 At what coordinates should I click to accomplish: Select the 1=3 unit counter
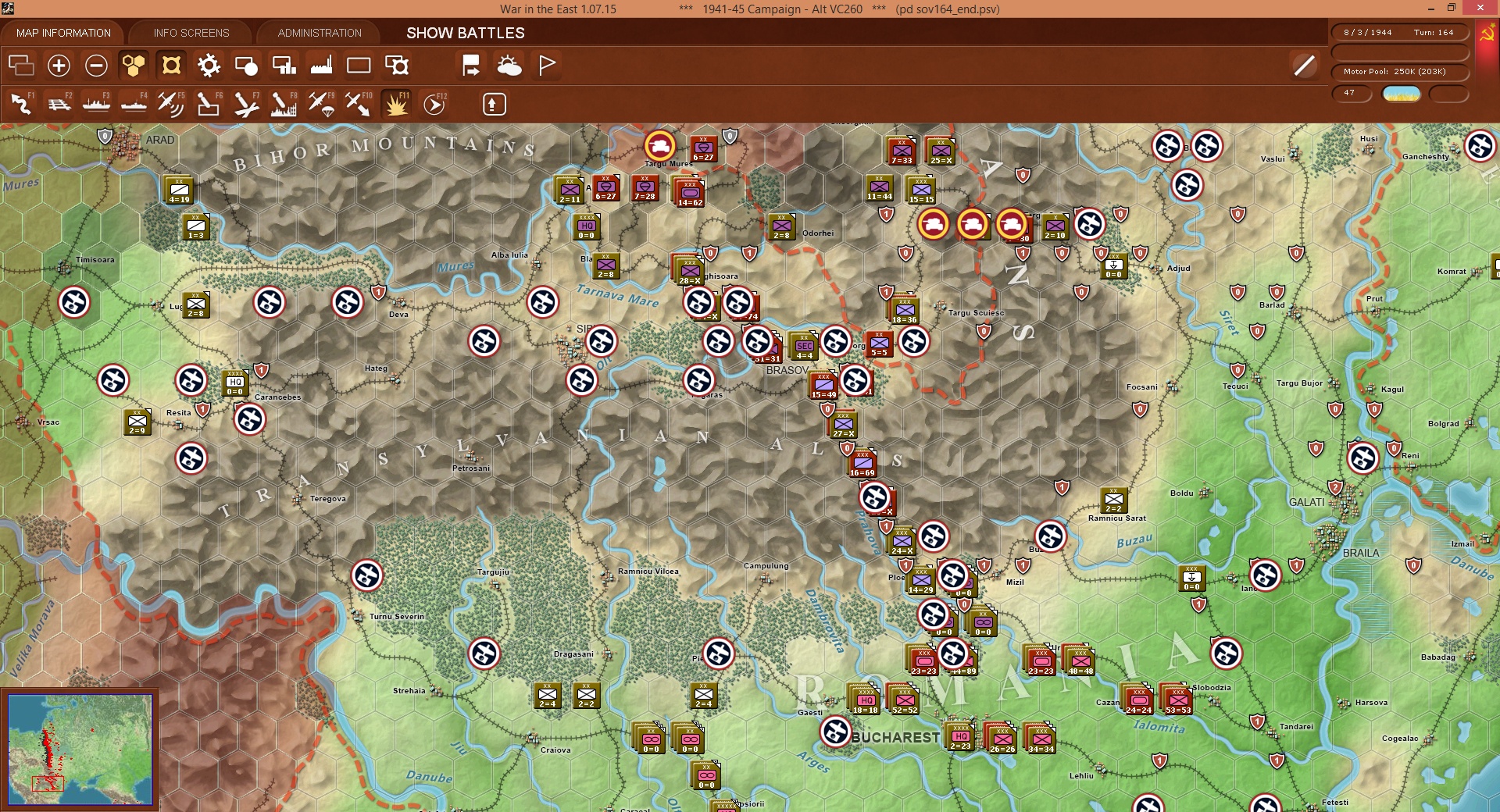click(x=196, y=226)
